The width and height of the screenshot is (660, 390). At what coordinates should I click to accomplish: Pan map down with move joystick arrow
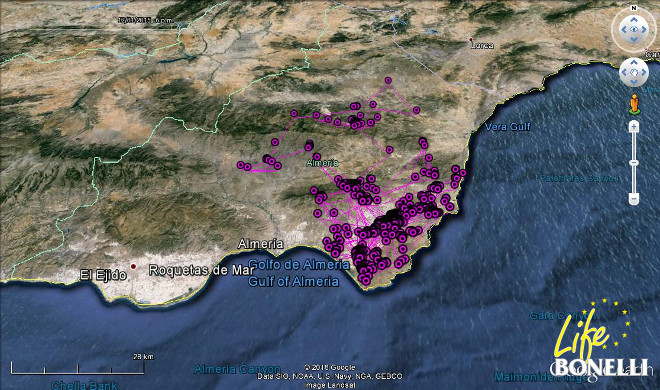point(634,82)
